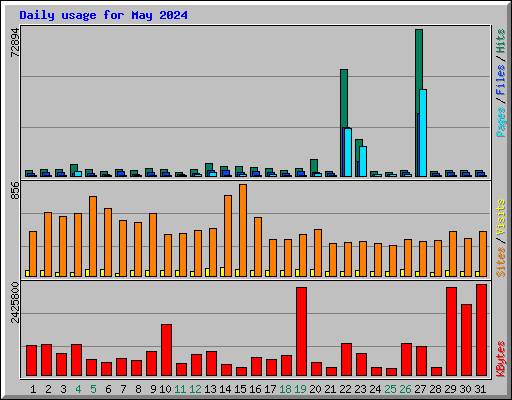512x400 pixels.
Task: Click the cyan Pages bar for day 23
Action: tap(363, 161)
